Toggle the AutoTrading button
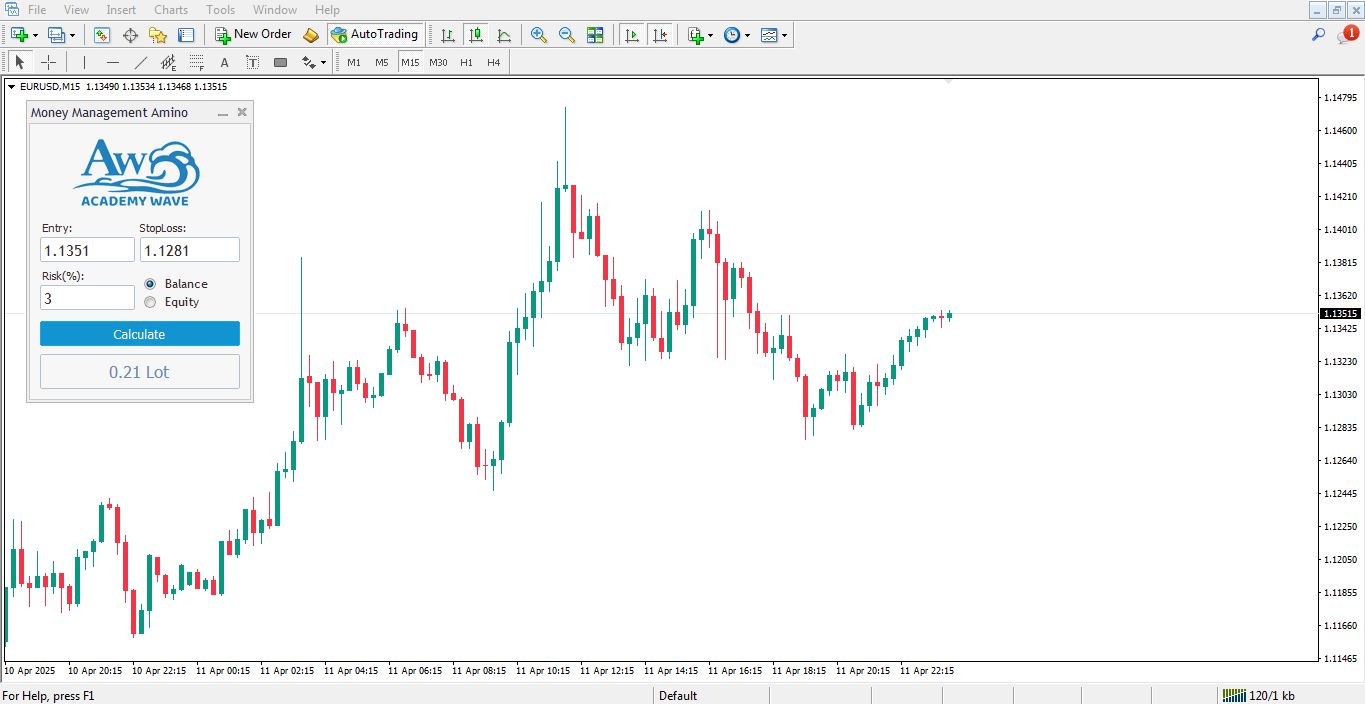Viewport: 1365px width, 704px height. (374, 35)
